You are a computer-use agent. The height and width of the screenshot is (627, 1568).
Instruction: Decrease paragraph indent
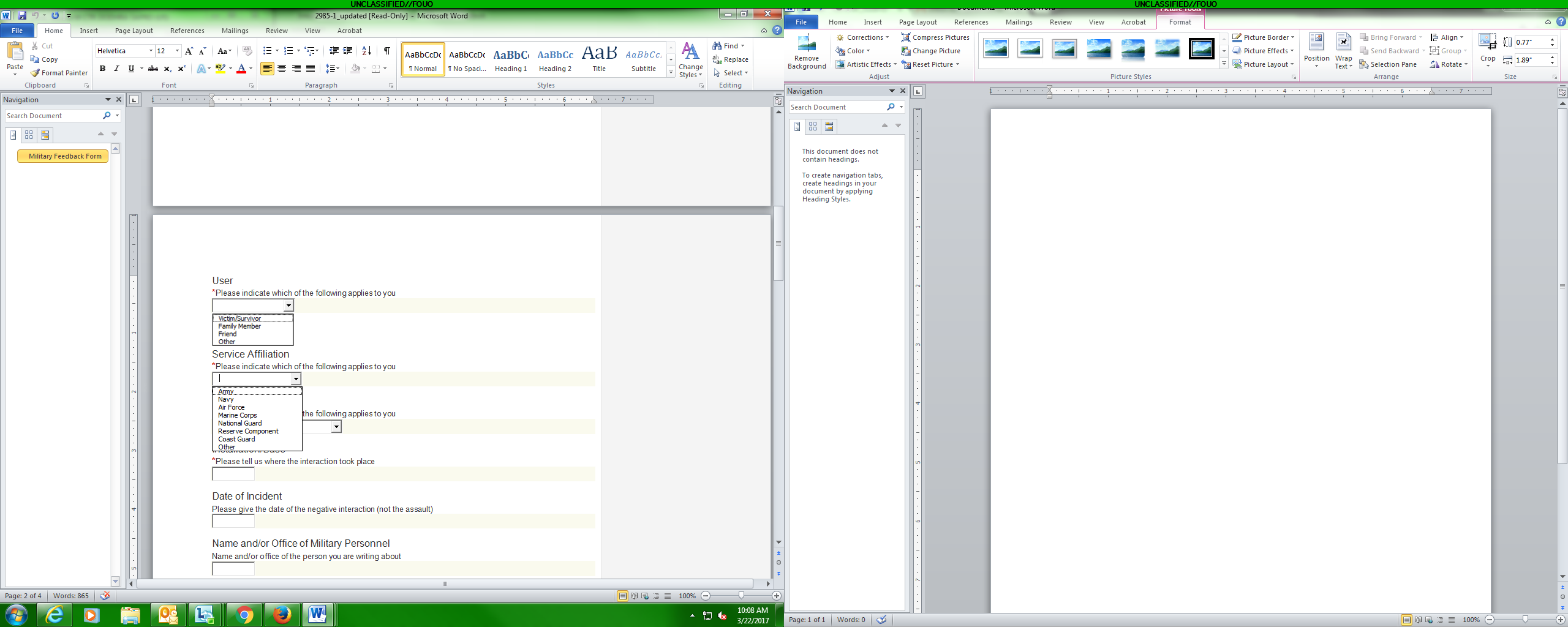(x=334, y=51)
